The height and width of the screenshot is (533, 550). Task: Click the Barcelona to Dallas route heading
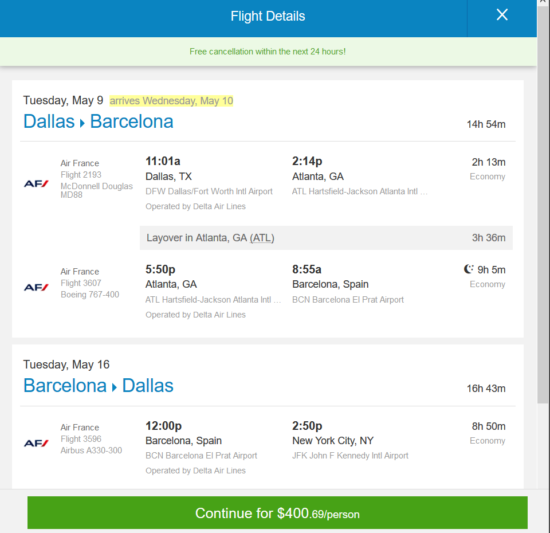[x=98, y=386]
